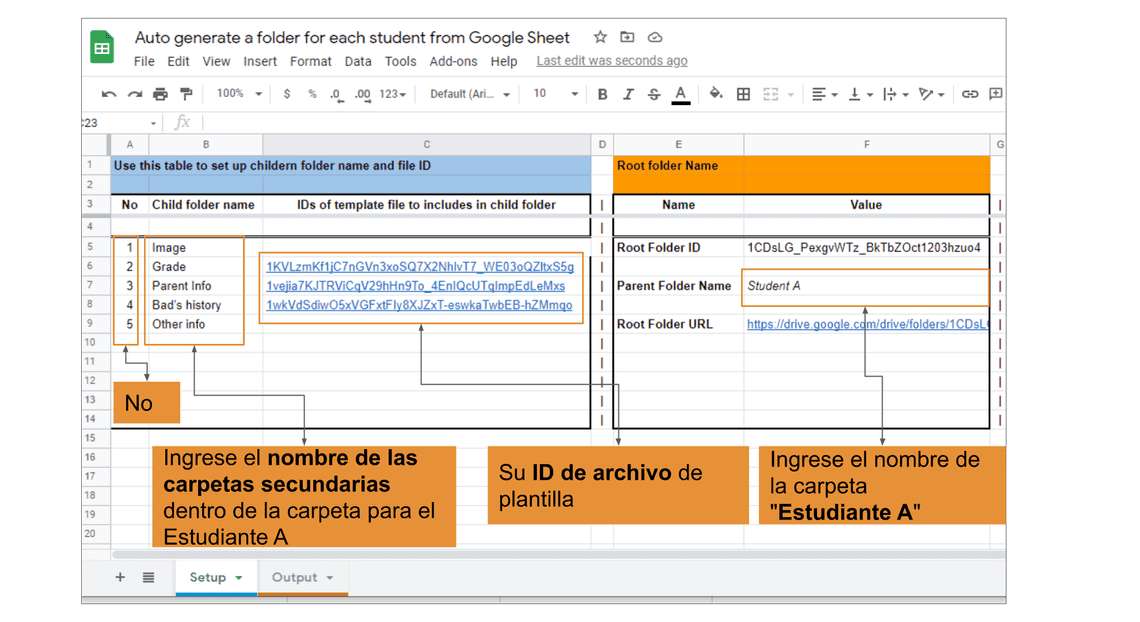Viewport: 1140px width, 622px height.
Task: Open the borders tool
Action: coord(743,94)
